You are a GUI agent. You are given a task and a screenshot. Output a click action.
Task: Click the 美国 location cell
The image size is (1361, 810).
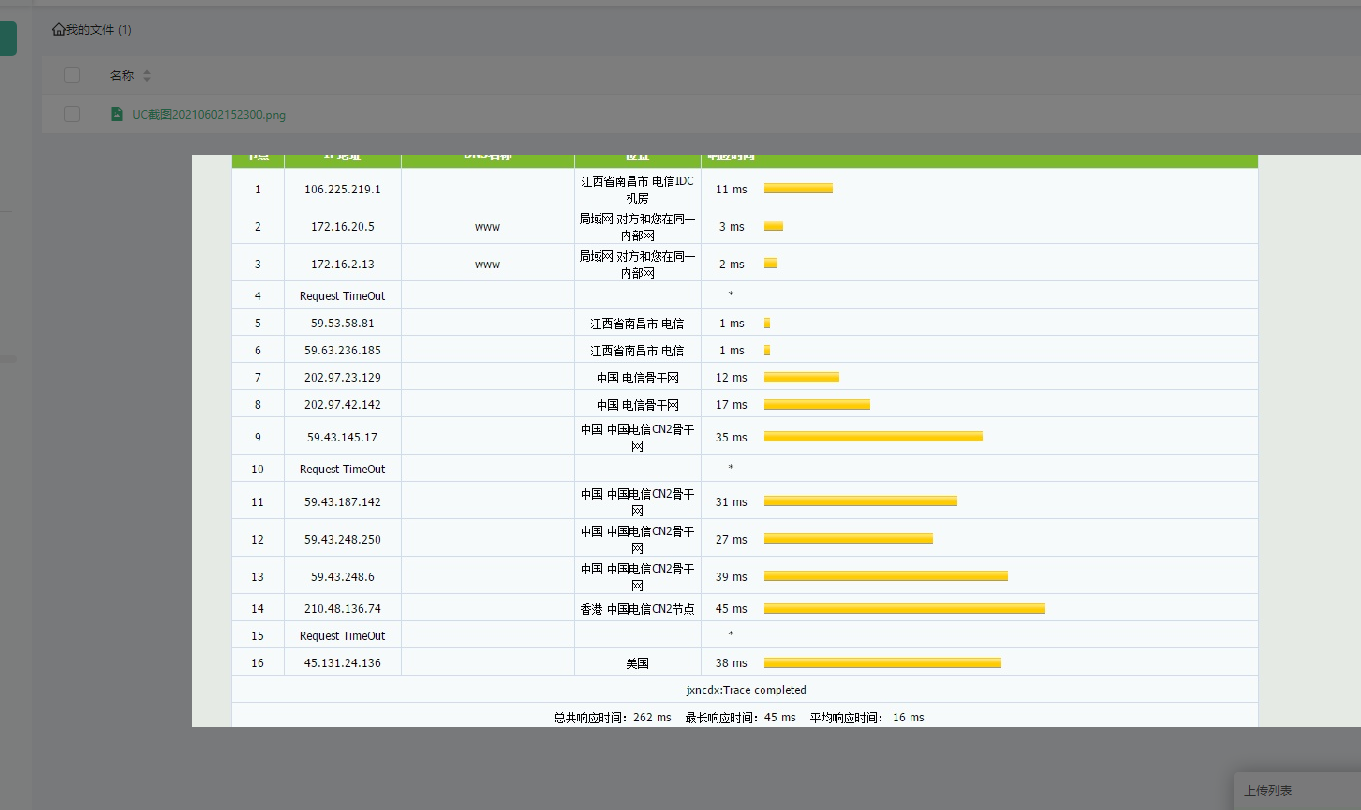[637, 663]
